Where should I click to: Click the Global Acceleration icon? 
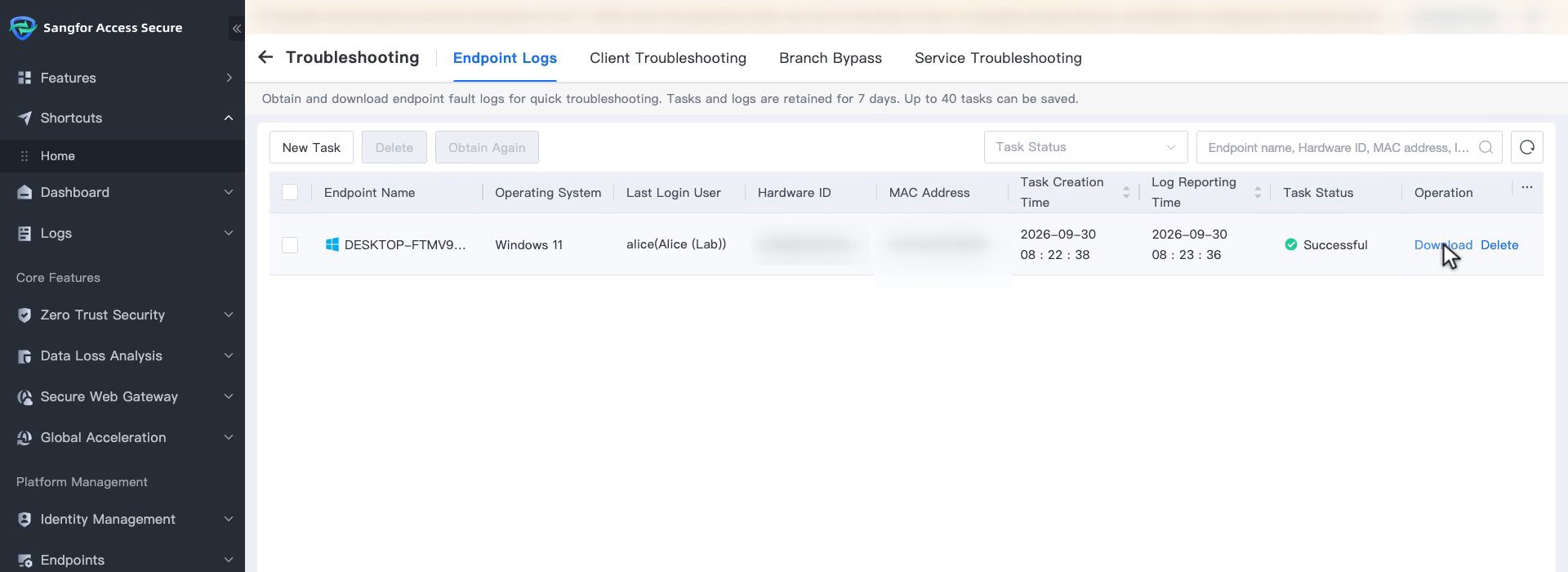[x=24, y=437]
